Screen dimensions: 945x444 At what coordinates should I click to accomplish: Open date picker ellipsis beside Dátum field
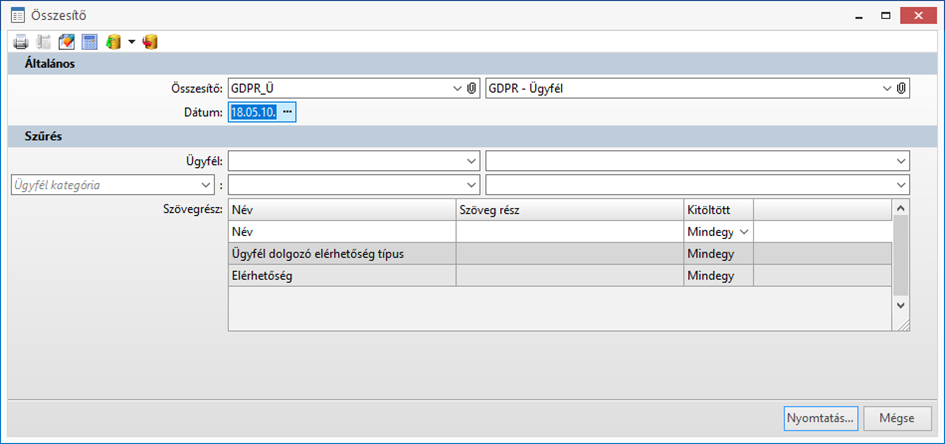287,112
